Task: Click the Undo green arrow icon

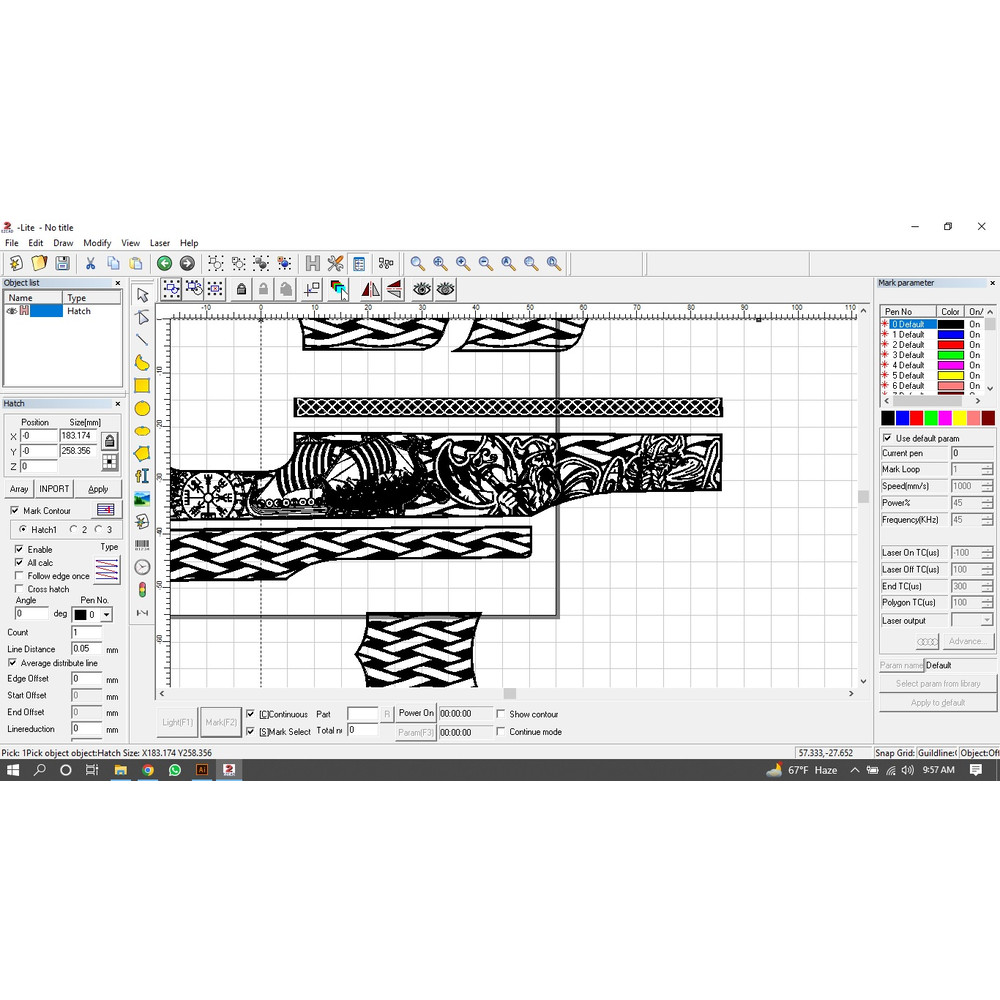Action: point(164,264)
